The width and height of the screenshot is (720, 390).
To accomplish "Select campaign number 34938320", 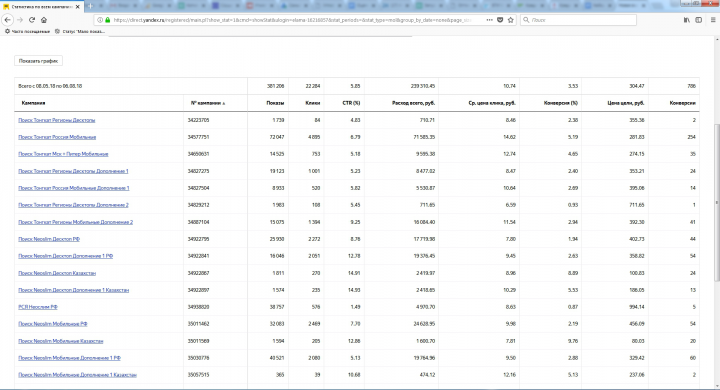I will pyautogui.click(x=198, y=307).
